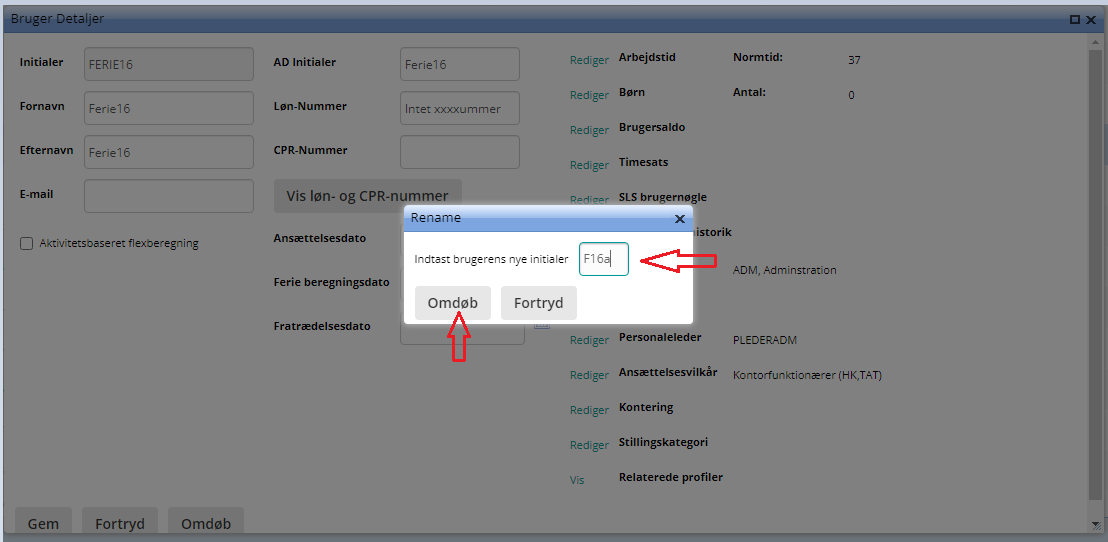Click Rediger link for Arbejdstid
The image size is (1108, 542).
point(589,60)
